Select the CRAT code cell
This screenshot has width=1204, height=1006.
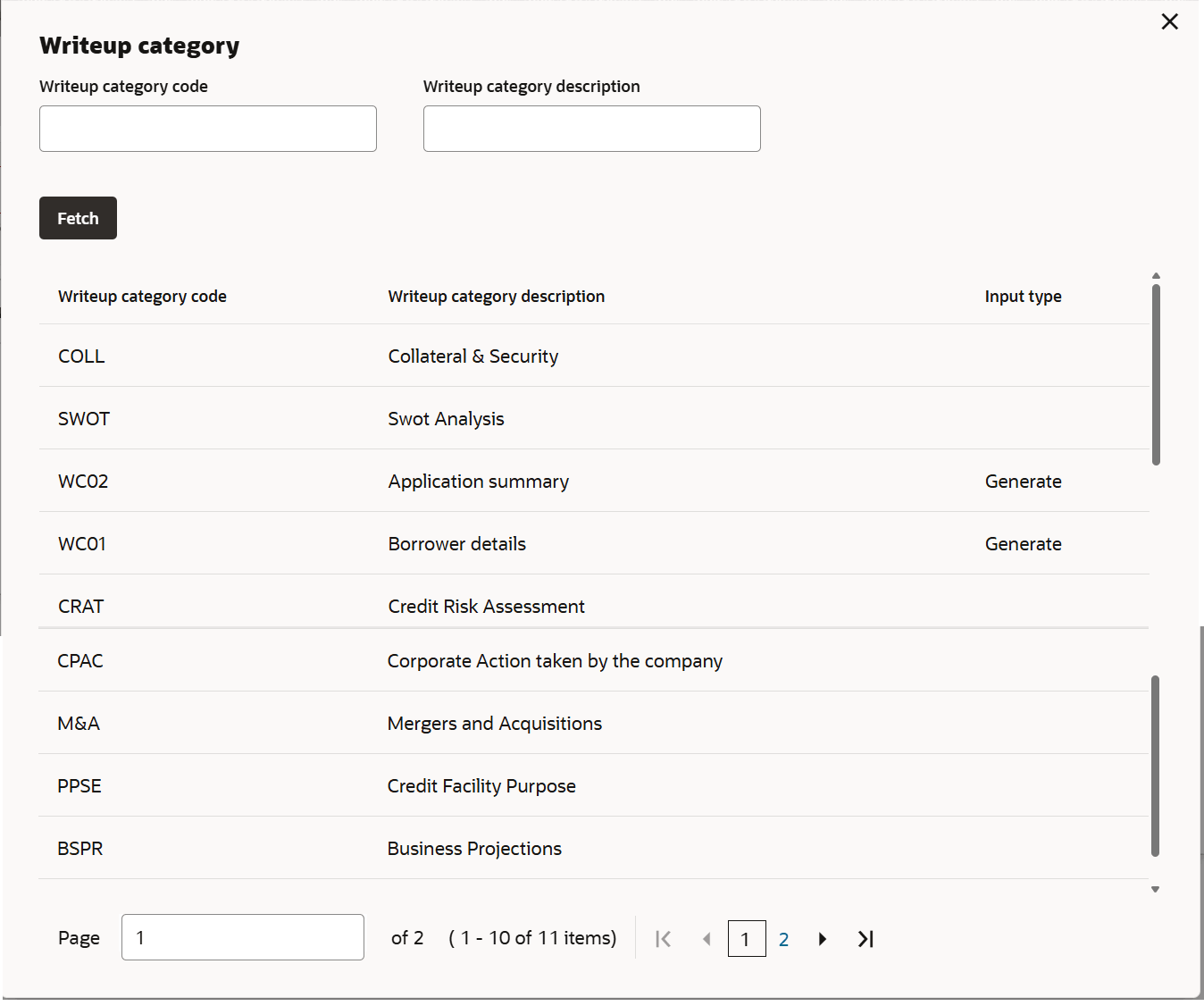click(x=81, y=607)
